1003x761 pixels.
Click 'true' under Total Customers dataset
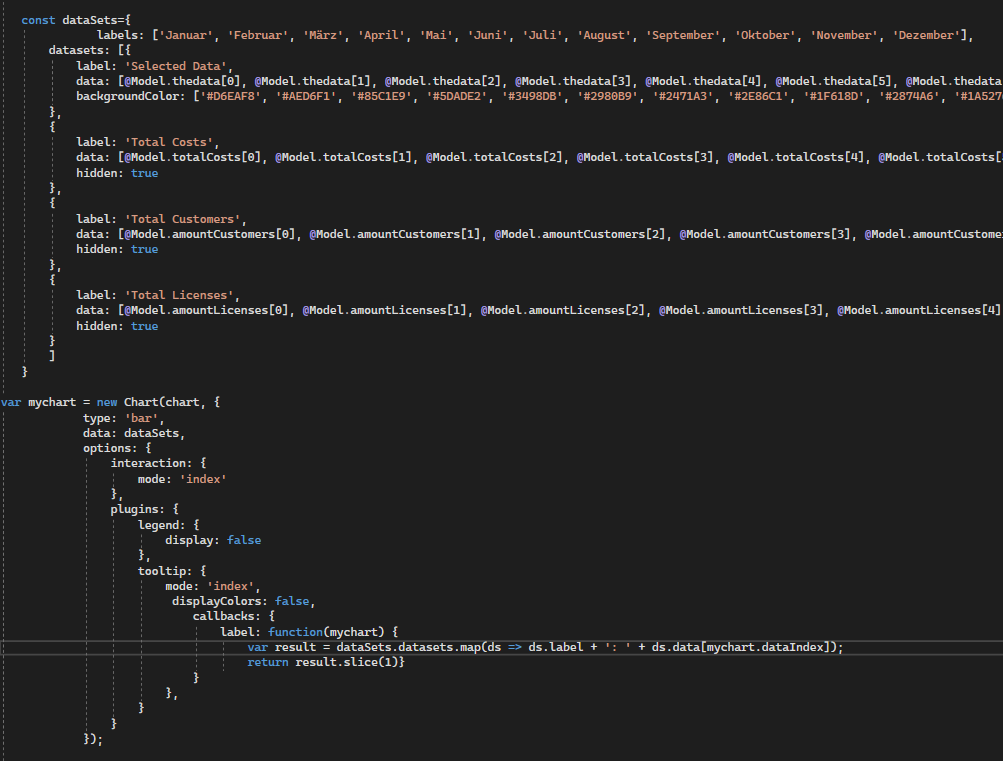click(x=145, y=249)
